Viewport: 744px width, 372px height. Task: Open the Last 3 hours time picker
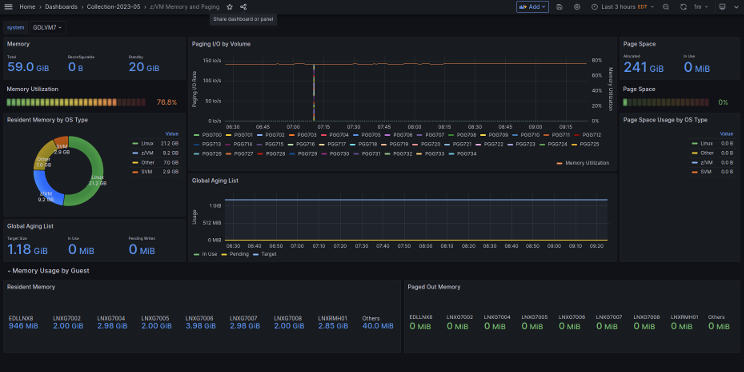[623, 7]
